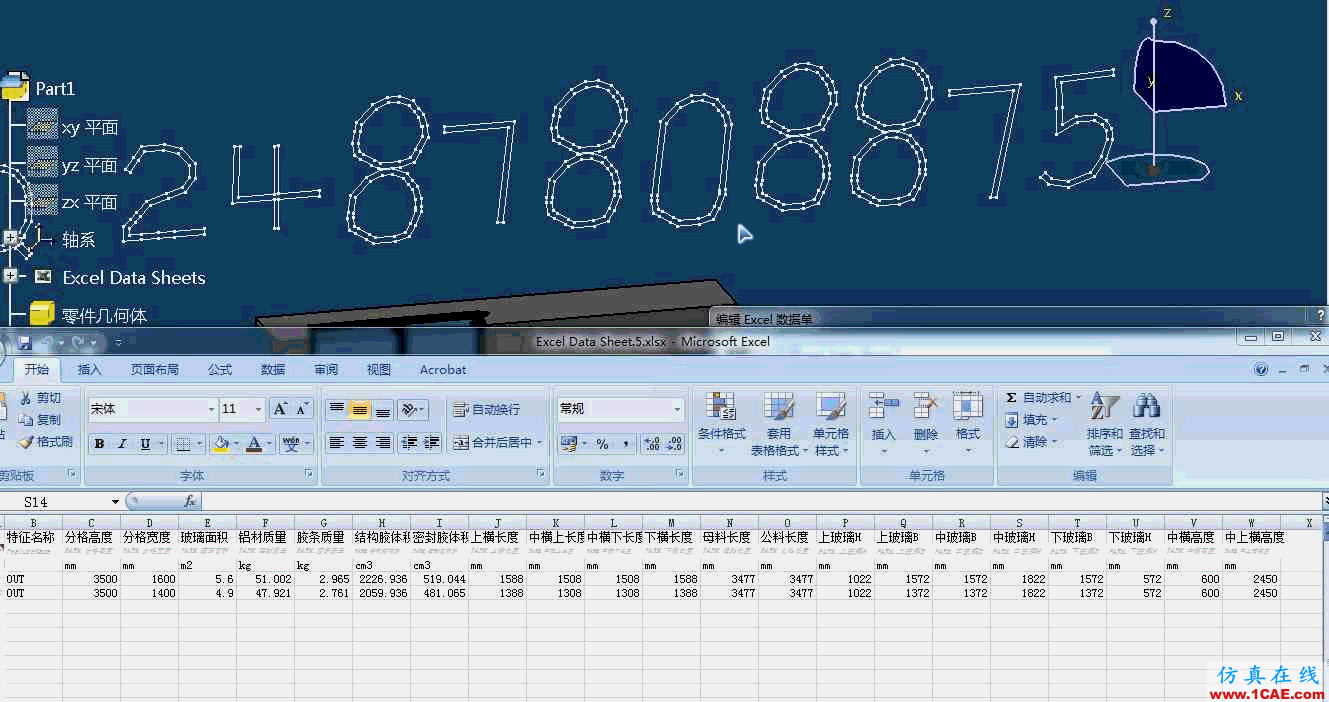Click the Cut (剪切) button
This screenshot has width=1329, height=702.
(40, 398)
